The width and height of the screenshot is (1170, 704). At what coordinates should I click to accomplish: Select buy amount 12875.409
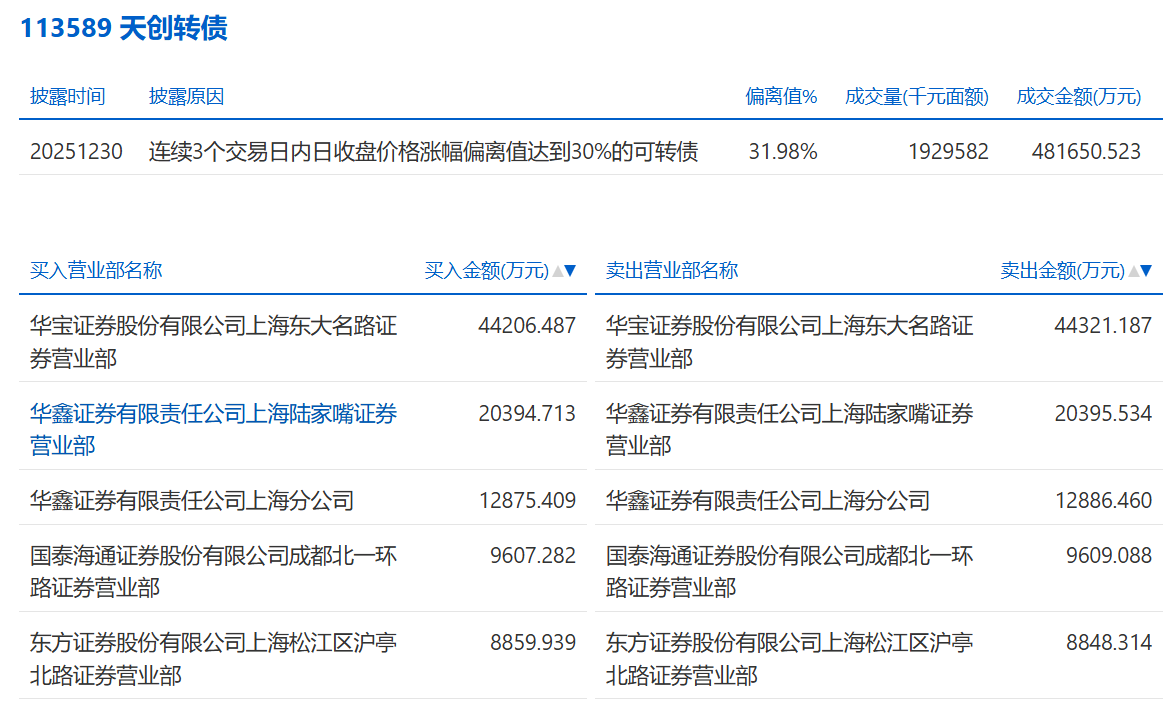tap(527, 500)
